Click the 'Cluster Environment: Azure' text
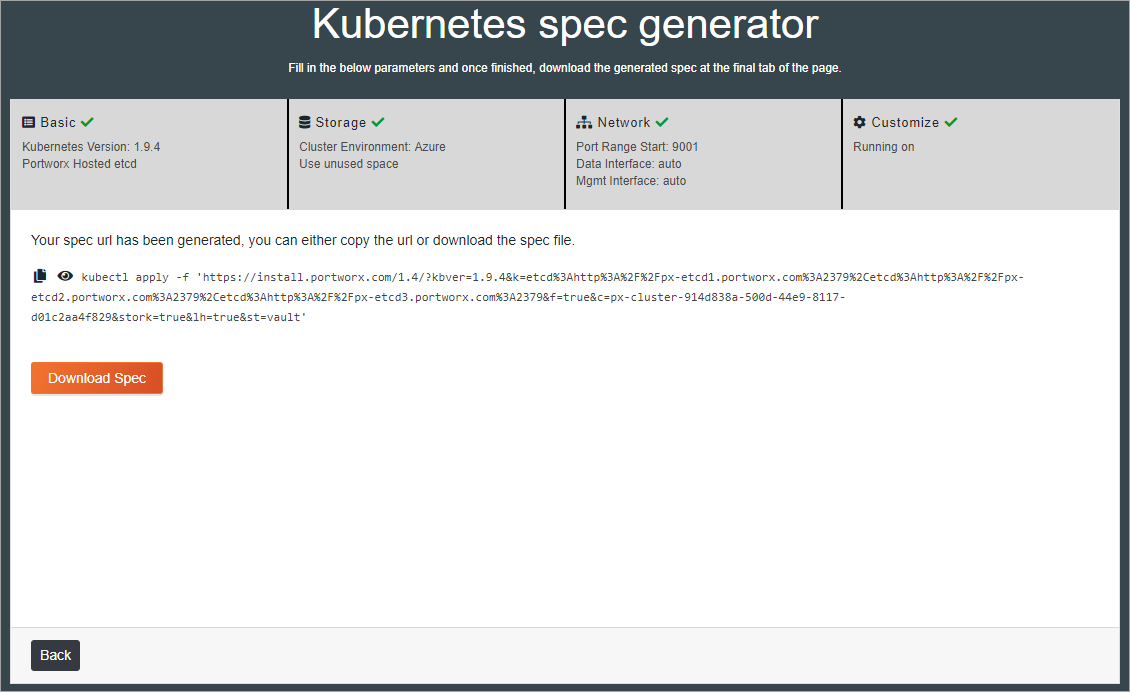The width and height of the screenshot is (1130, 692). tap(372, 147)
